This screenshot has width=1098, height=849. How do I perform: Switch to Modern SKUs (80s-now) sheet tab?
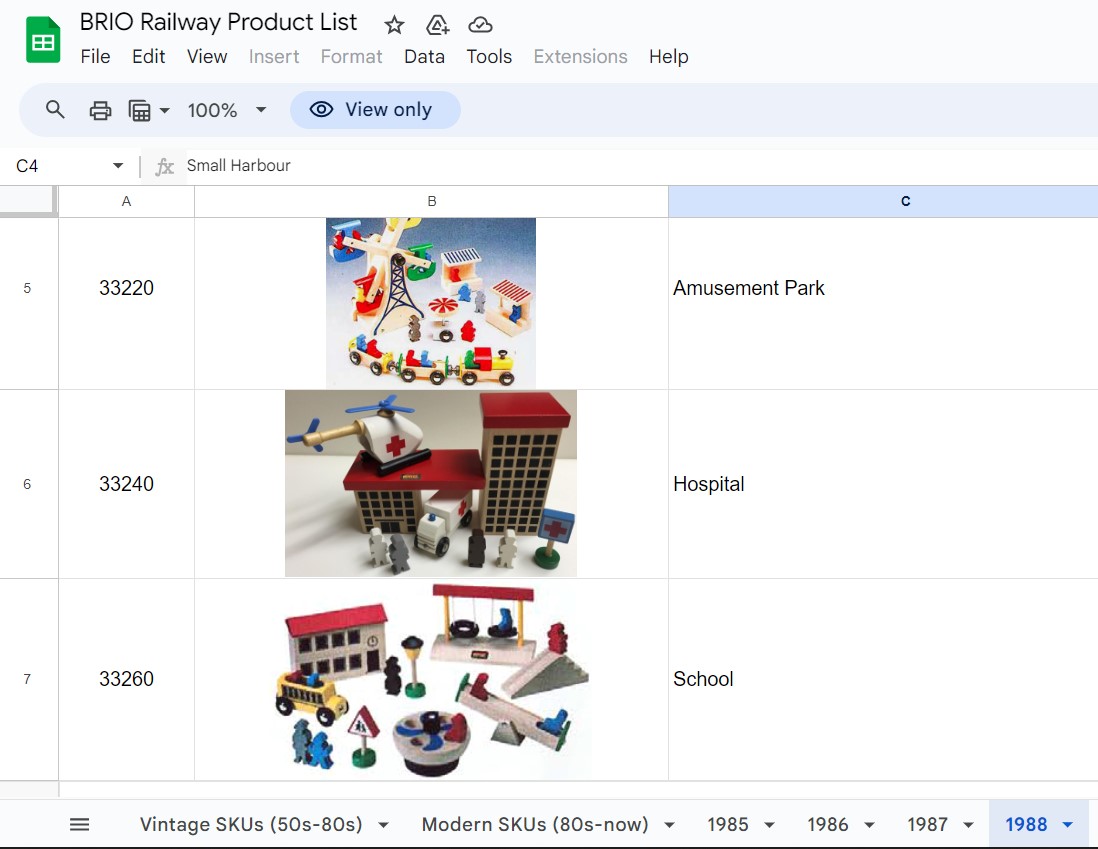534,824
